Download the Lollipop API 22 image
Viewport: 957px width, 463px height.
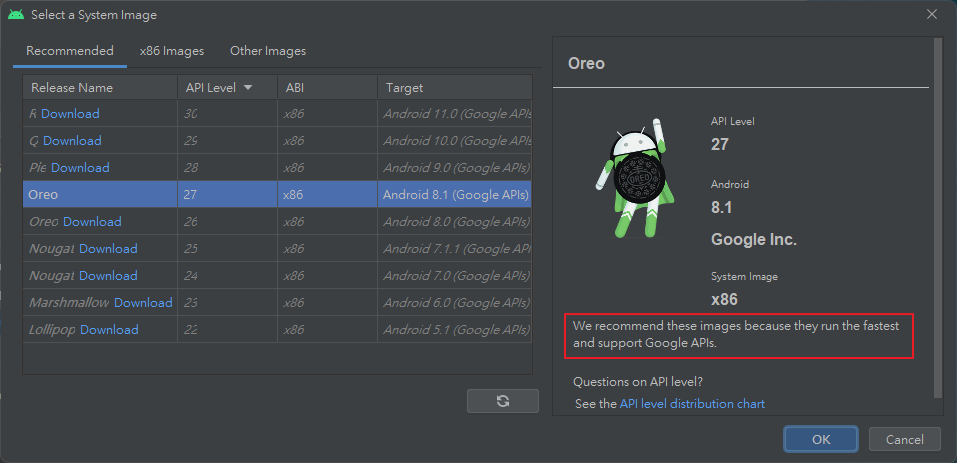[x=109, y=329]
